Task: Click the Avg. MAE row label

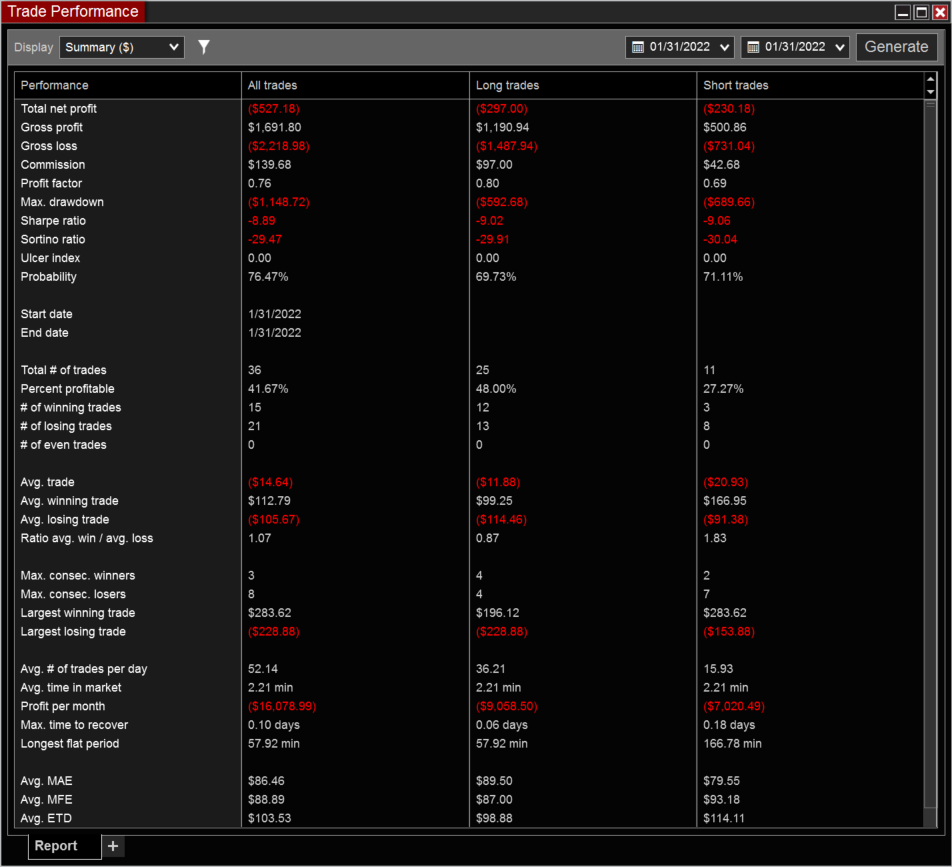Action: tap(47, 781)
